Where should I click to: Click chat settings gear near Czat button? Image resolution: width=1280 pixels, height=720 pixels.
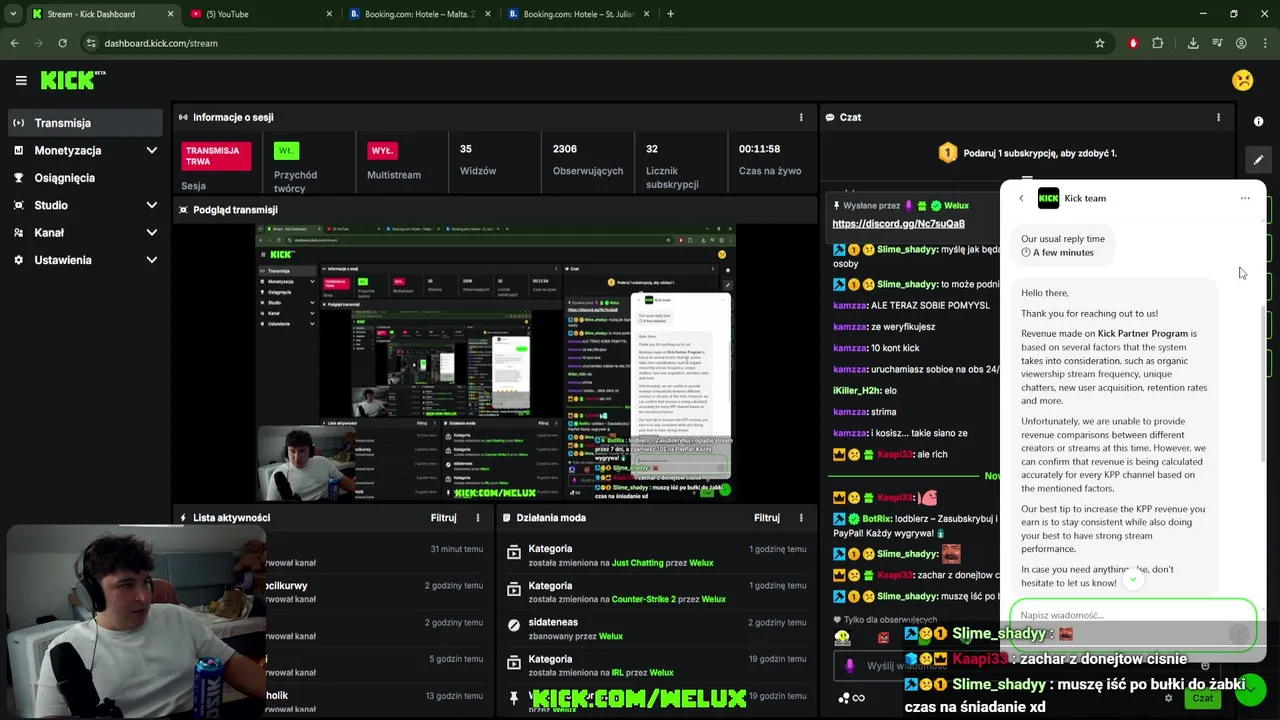[1168, 698]
